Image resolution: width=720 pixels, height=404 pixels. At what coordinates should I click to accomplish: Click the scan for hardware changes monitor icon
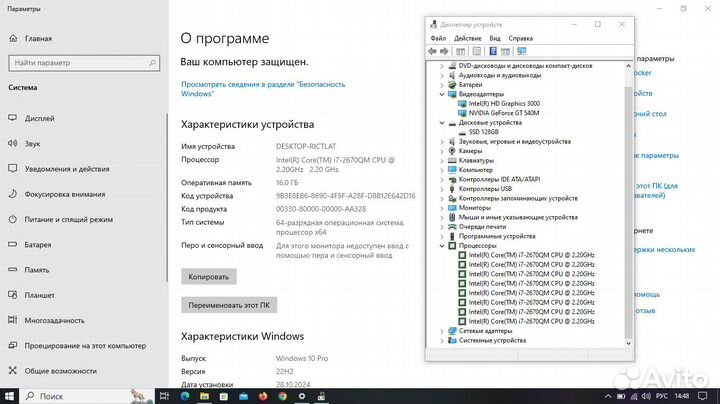point(522,51)
